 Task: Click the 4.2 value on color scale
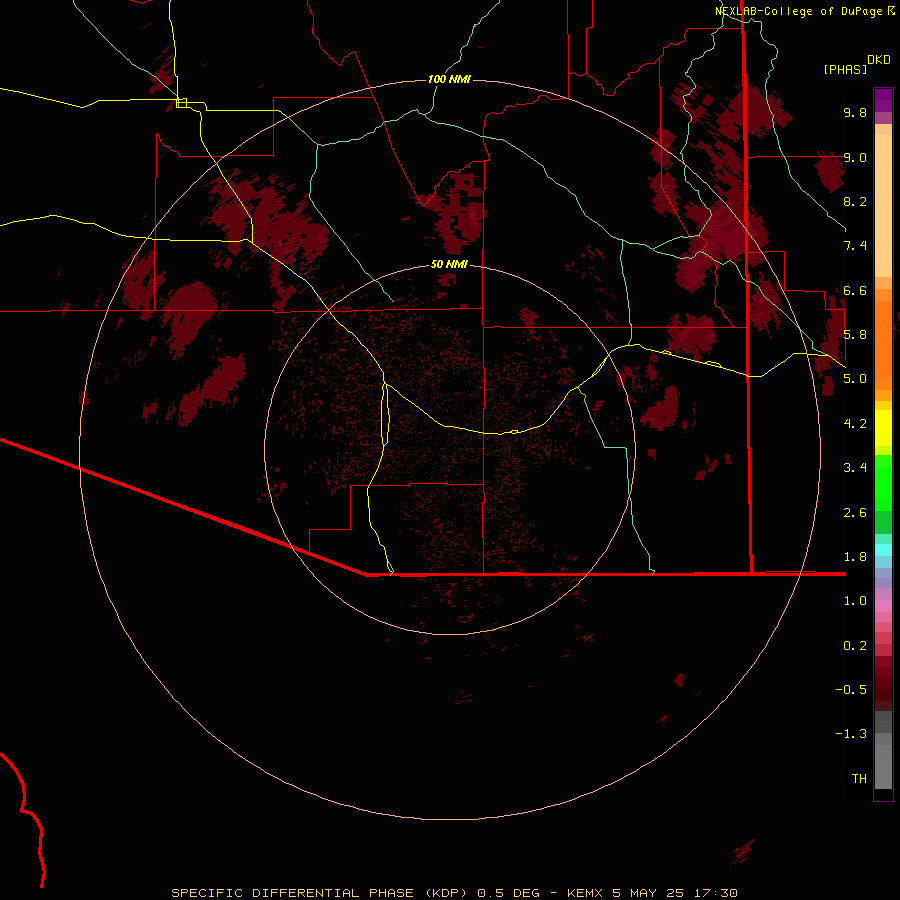pos(855,424)
